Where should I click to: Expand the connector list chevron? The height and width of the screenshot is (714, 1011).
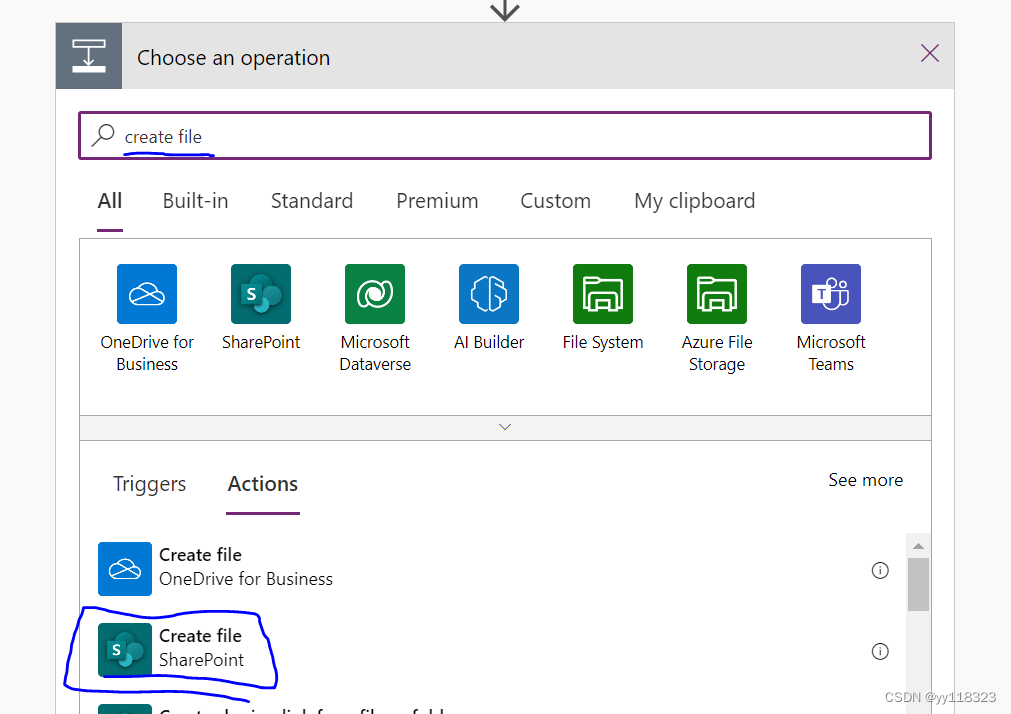[x=505, y=428]
